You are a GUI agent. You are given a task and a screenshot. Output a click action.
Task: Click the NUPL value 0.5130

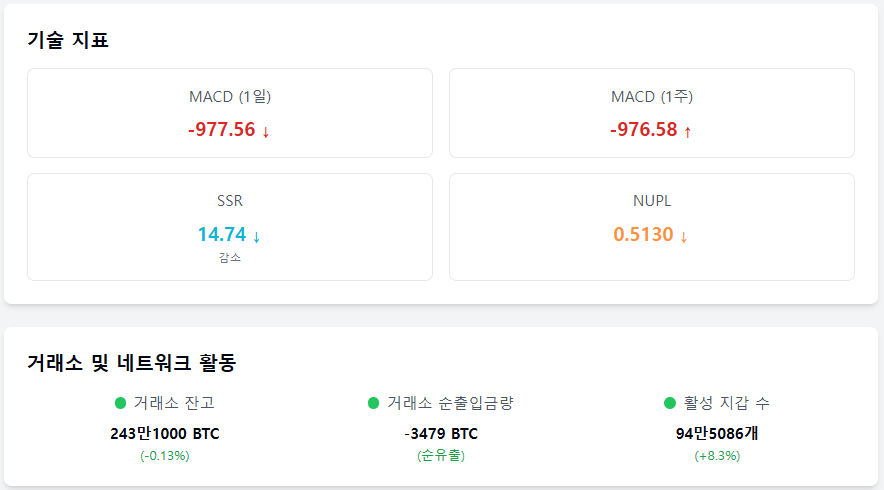coord(643,235)
